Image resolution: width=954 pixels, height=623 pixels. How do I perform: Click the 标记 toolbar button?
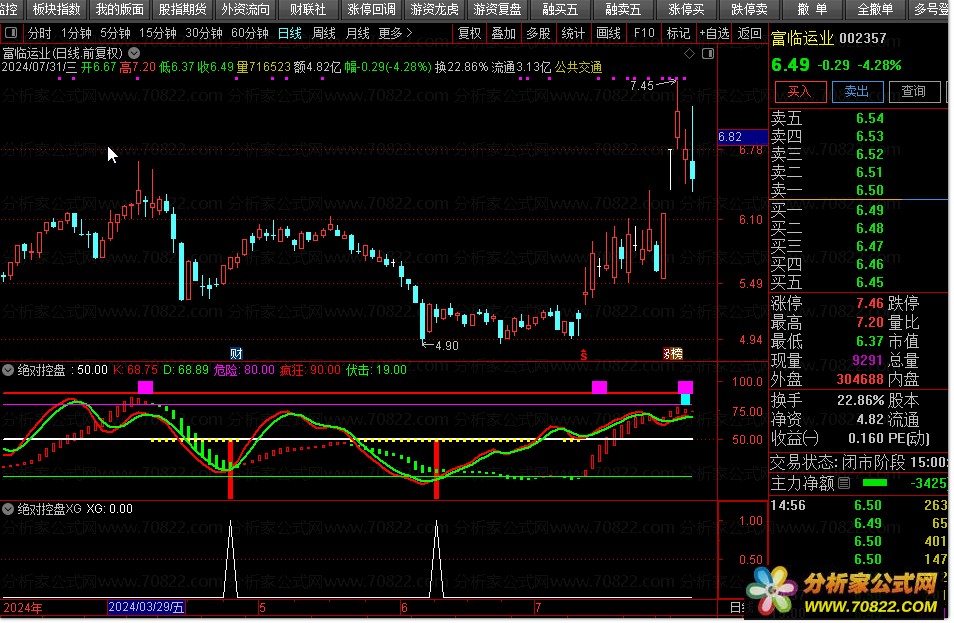[678, 33]
